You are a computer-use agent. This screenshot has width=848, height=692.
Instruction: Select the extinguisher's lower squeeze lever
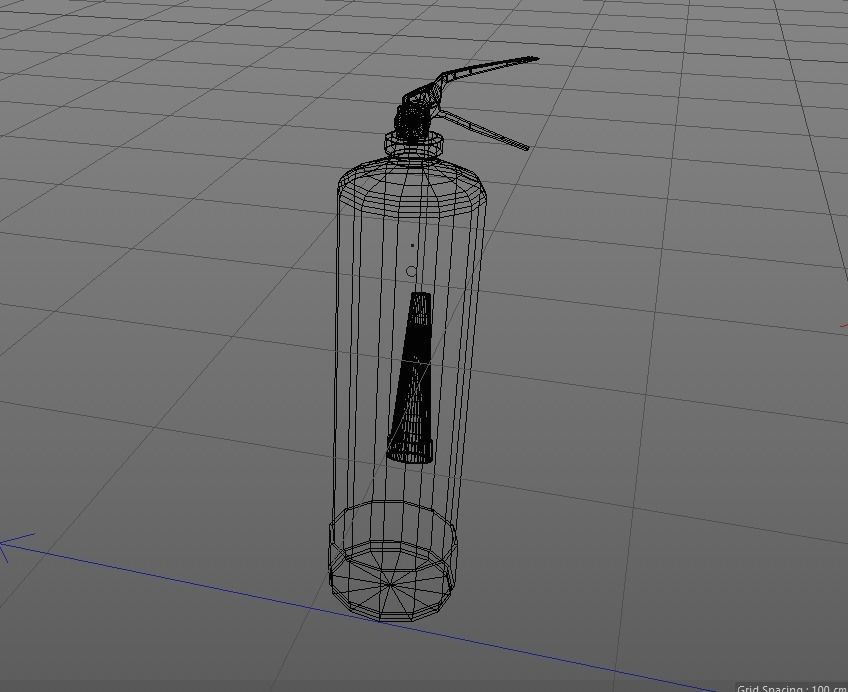coord(484,130)
